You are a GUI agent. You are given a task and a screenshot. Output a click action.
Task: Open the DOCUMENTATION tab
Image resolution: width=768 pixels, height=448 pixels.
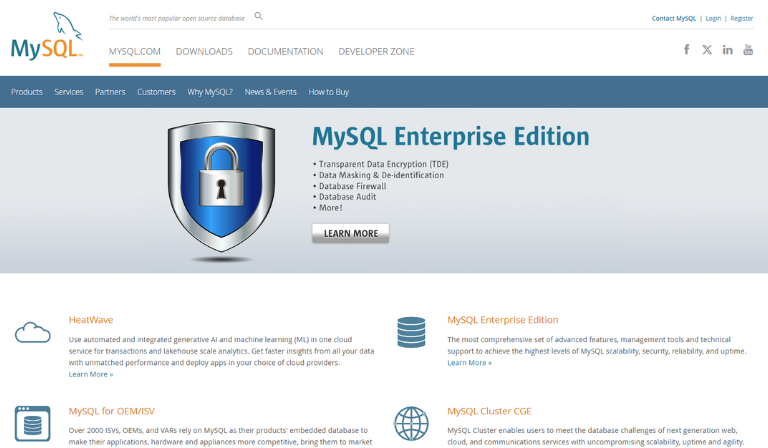[286, 51]
